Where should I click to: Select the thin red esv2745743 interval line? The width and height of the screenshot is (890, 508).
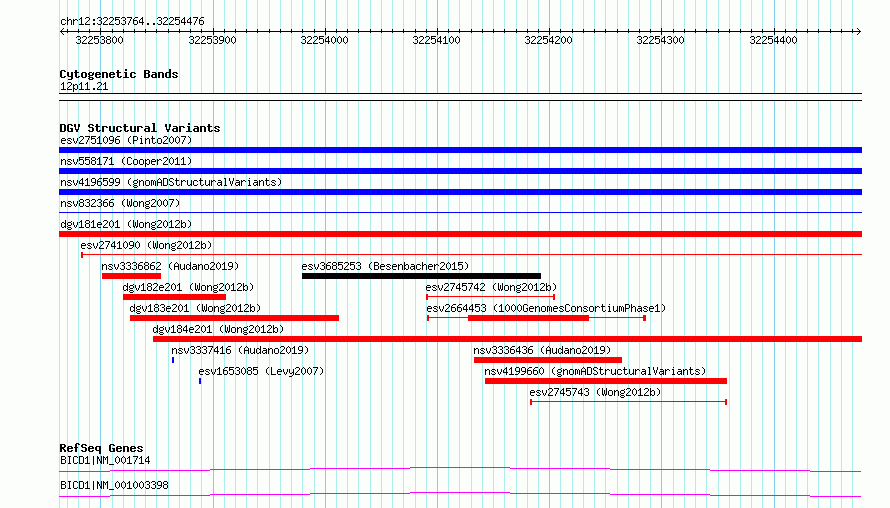tap(628, 402)
